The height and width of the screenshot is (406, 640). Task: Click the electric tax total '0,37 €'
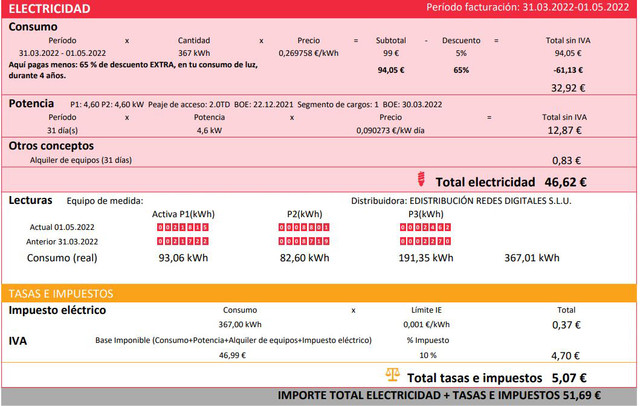(566, 325)
